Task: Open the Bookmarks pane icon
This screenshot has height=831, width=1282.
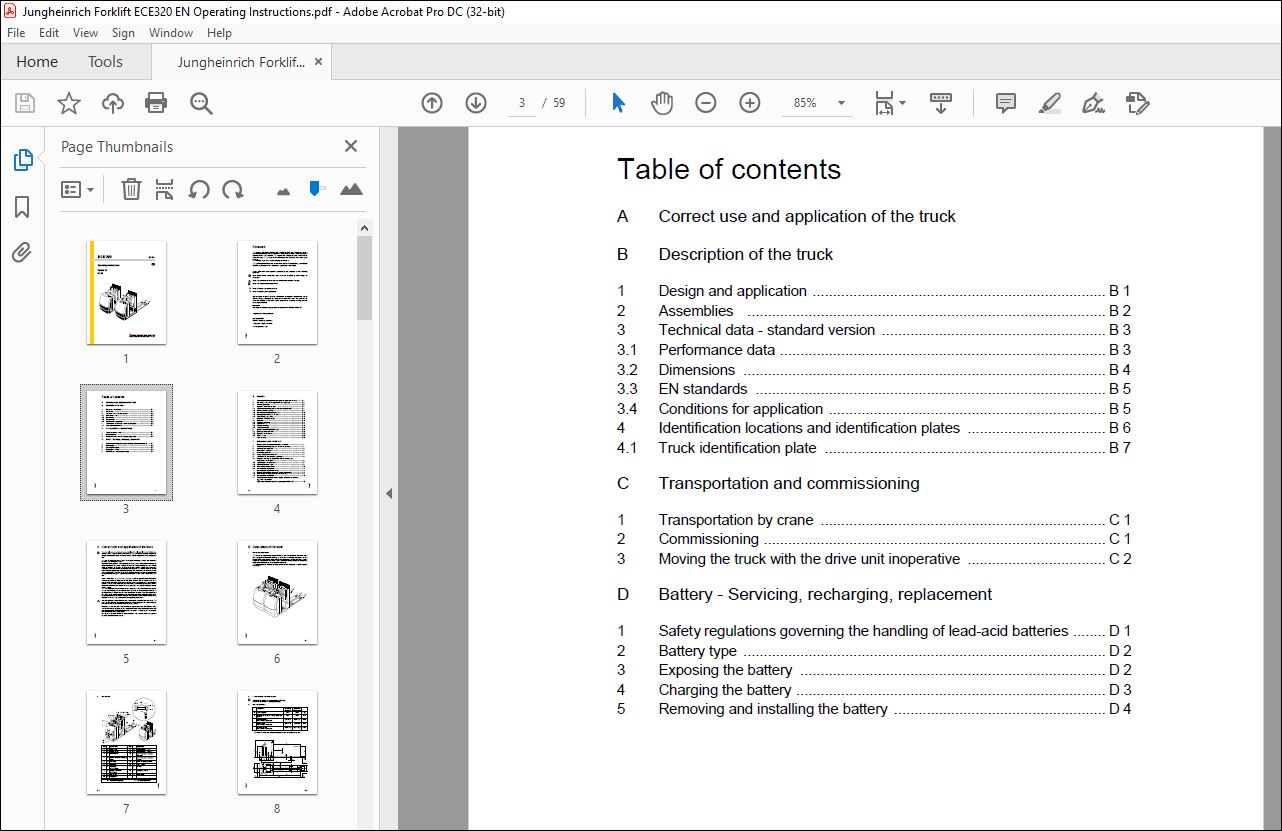Action: point(22,207)
